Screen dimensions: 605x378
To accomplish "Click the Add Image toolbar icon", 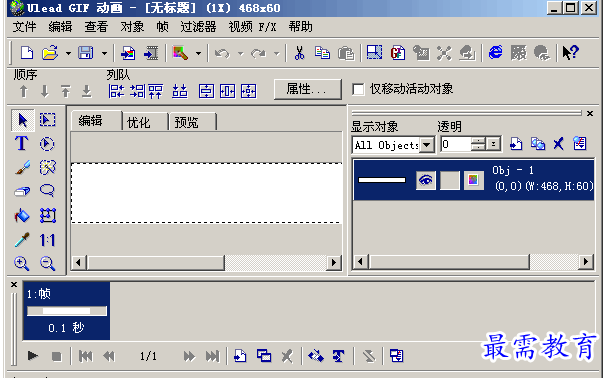I will [x=128, y=53].
